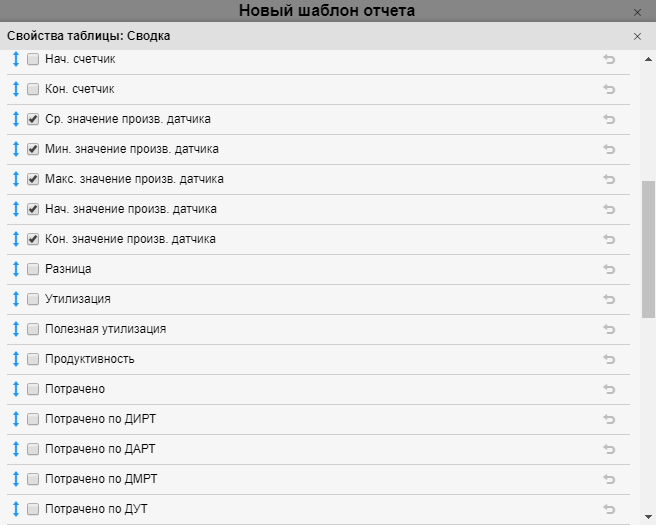Reset the Разница row name
The height and width of the screenshot is (525, 656).
pyautogui.click(x=609, y=270)
